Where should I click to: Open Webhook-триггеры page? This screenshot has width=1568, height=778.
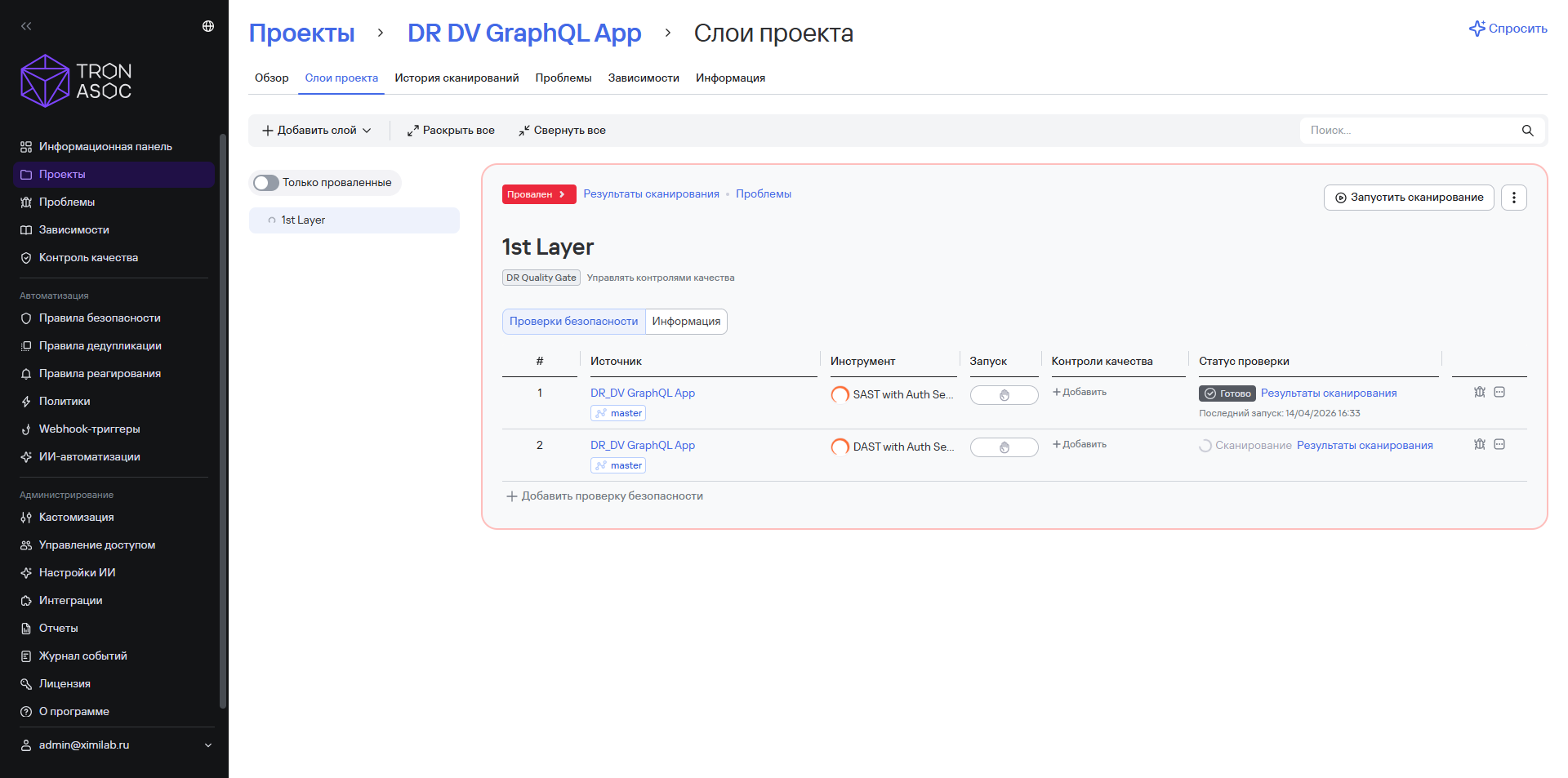click(x=114, y=429)
